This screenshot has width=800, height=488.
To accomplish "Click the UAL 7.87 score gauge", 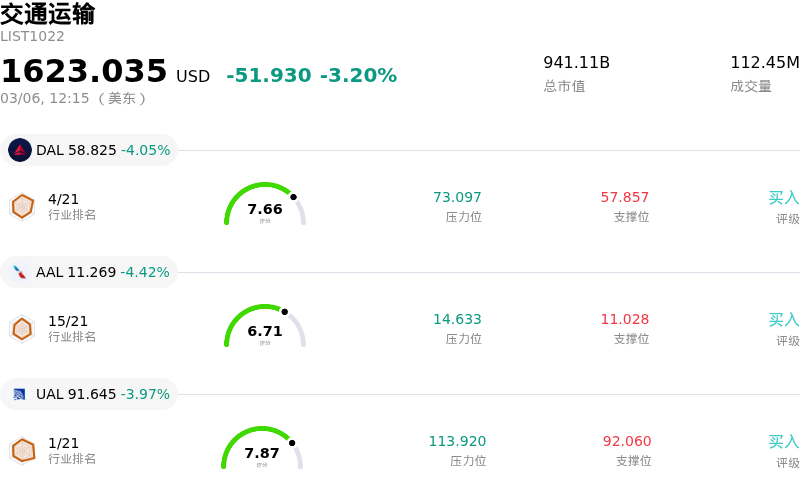I will click(x=262, y=450).
